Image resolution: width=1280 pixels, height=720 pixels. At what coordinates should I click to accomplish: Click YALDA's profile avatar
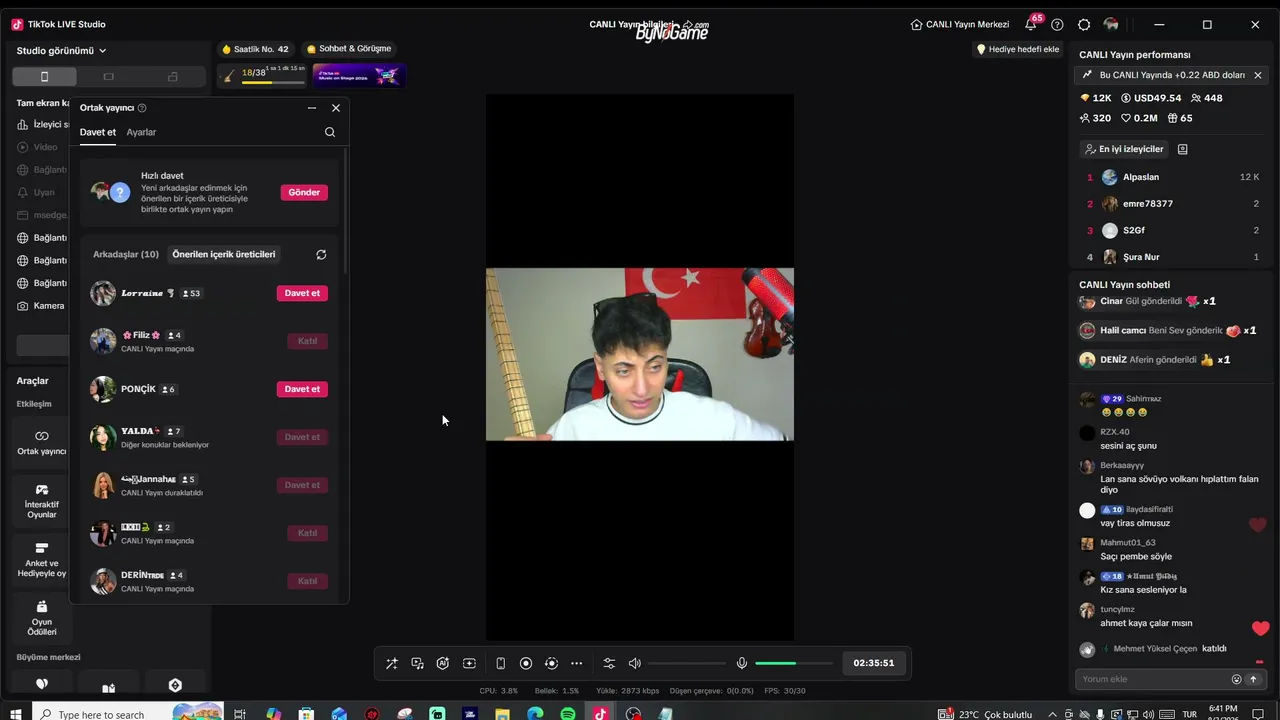click(x=103, y=437)
